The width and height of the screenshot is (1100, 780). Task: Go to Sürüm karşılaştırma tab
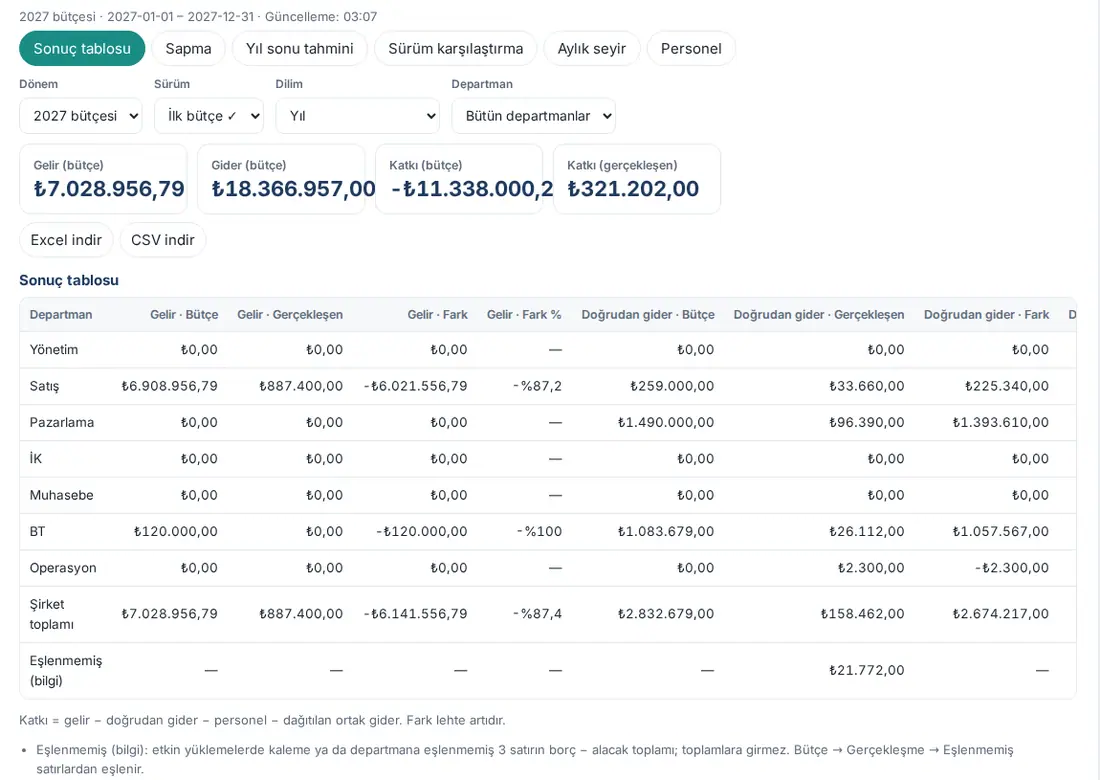tap(455, 48)
